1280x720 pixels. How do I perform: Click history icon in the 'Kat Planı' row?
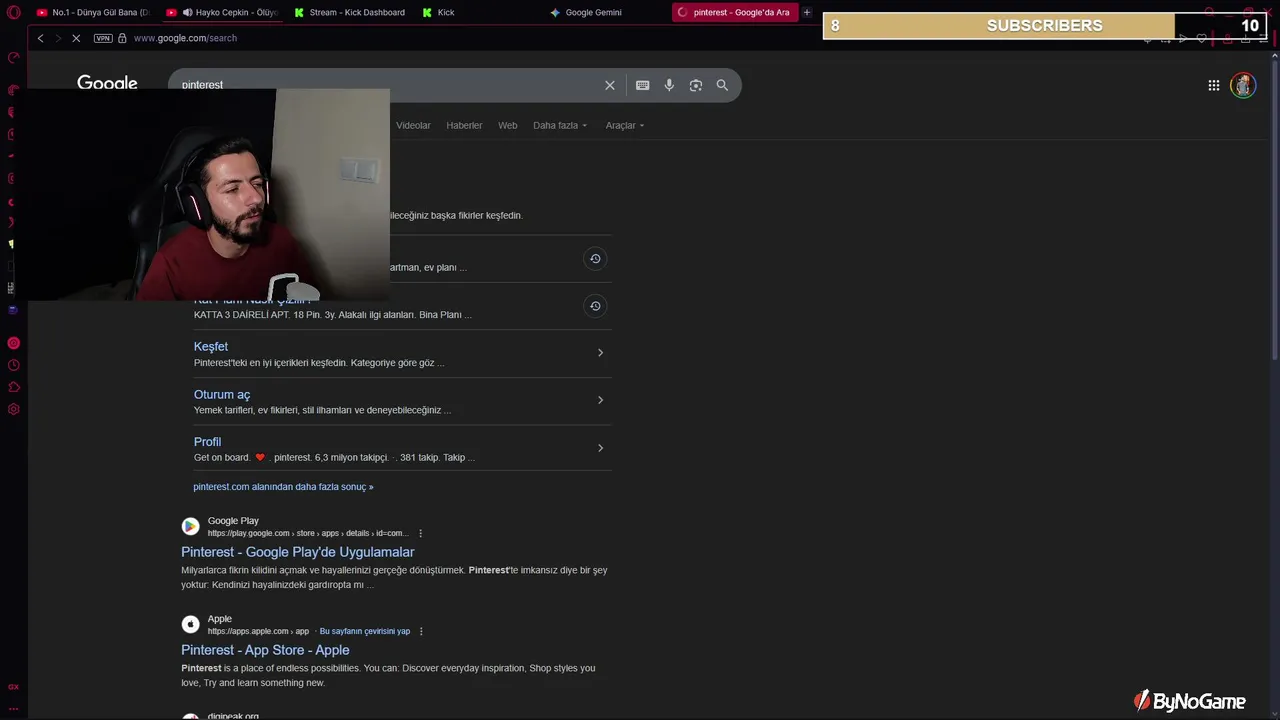(x=595, y=306)
